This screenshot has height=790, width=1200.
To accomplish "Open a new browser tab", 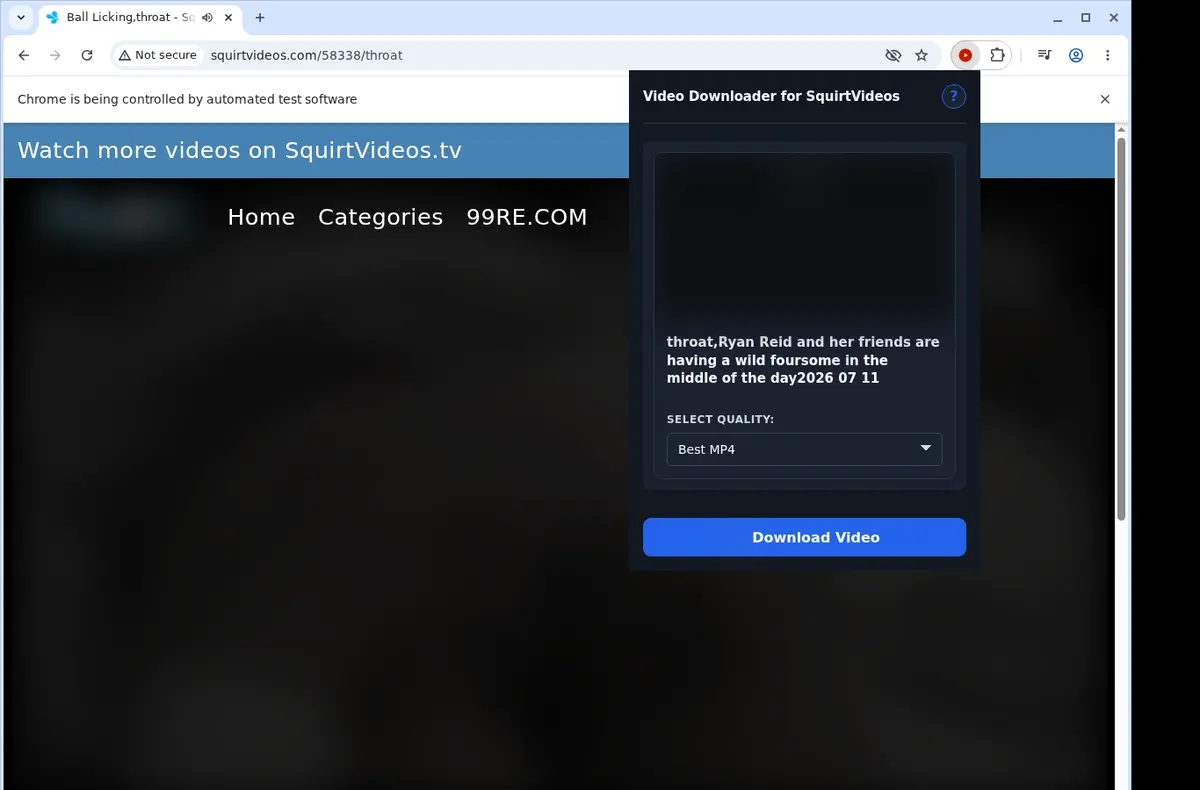I will tap(260, 18).
